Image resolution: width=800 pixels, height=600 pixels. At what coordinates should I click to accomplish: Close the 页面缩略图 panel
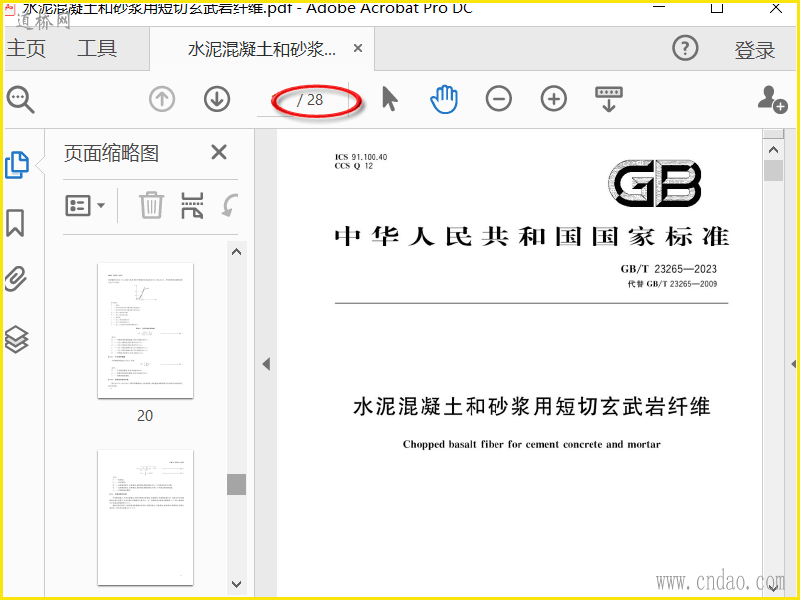click(x=219, y=152)
